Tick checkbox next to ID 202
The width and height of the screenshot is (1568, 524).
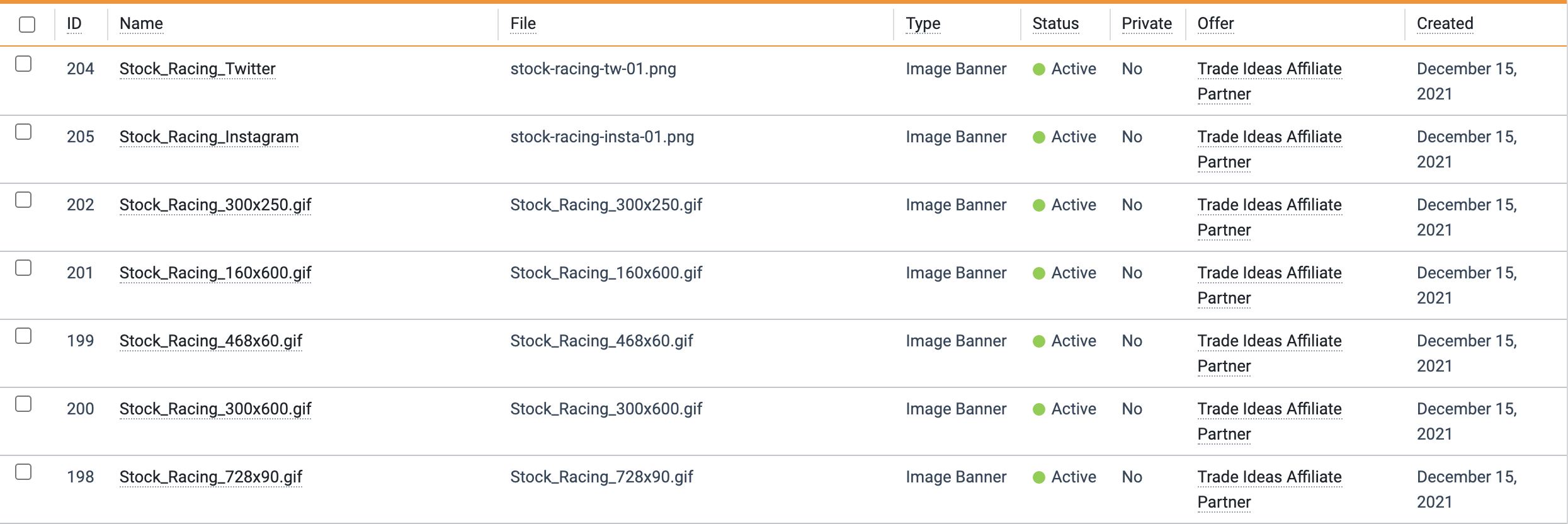[23, 200]
